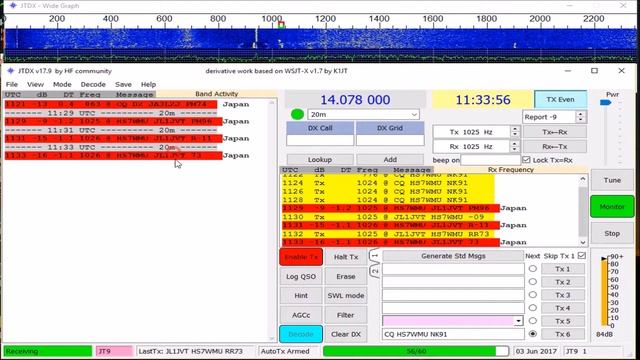Click the Tx 1 message input field
The width and height of the screenshot is (640, 360).
[x=453, y=269]
